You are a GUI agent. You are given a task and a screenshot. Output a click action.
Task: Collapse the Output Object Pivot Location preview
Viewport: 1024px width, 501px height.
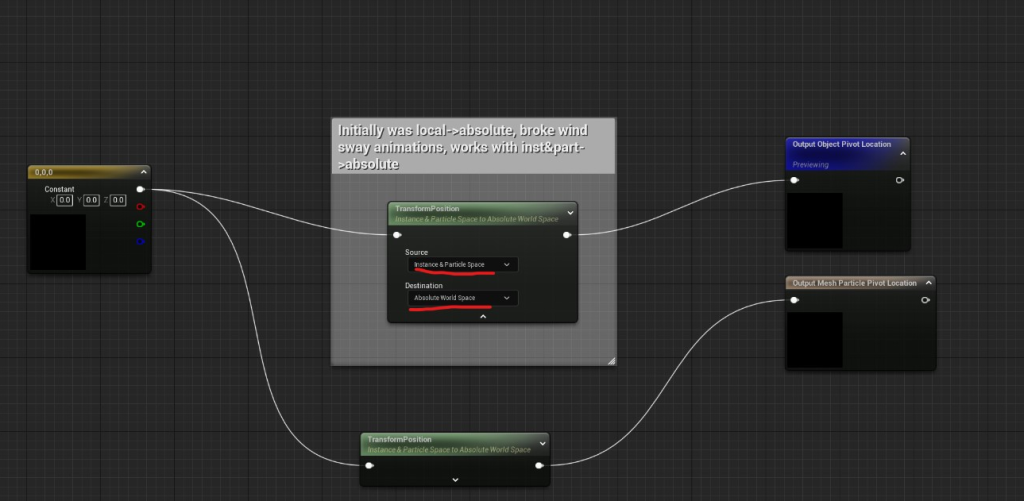pyautogui.click(x=902, y=154)
